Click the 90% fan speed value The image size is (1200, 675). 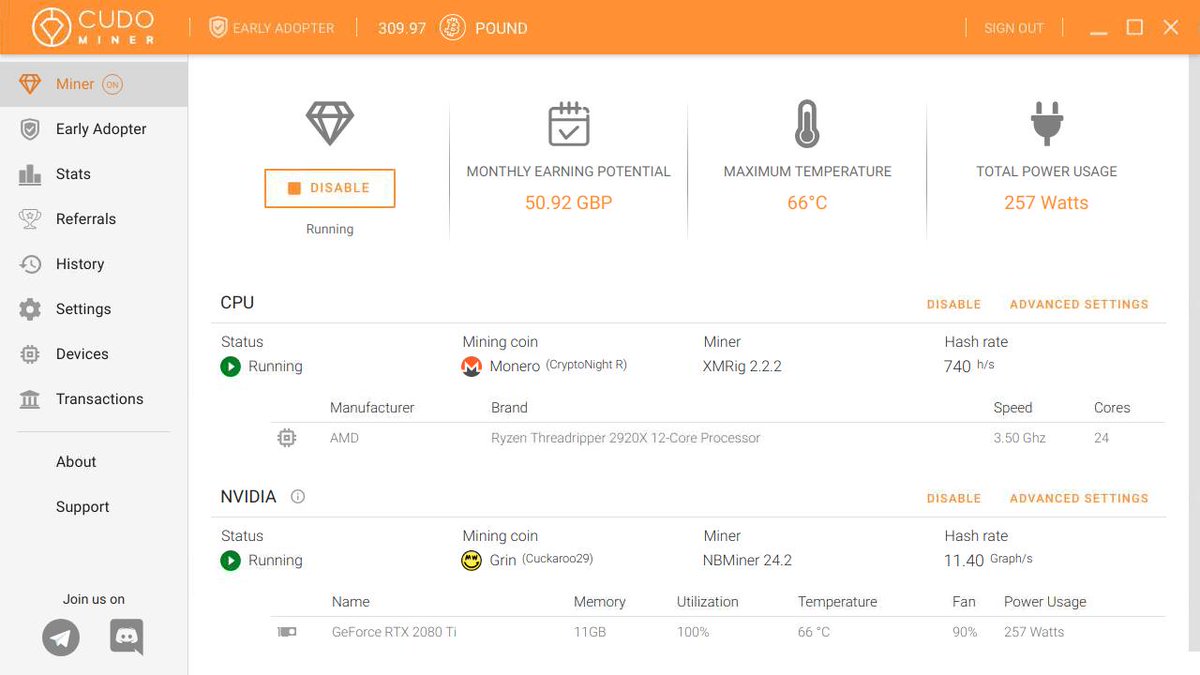(965, 632)
